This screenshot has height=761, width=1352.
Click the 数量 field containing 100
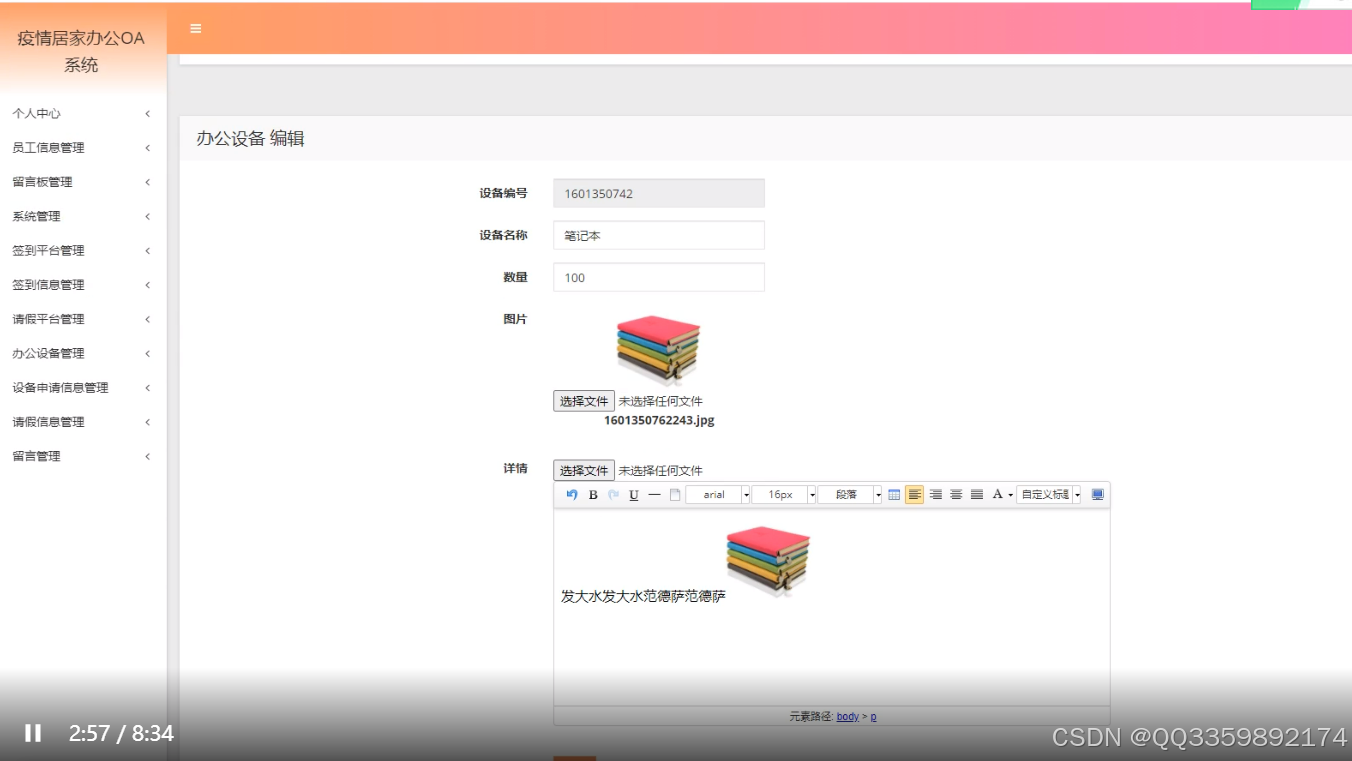pos(659,277)
